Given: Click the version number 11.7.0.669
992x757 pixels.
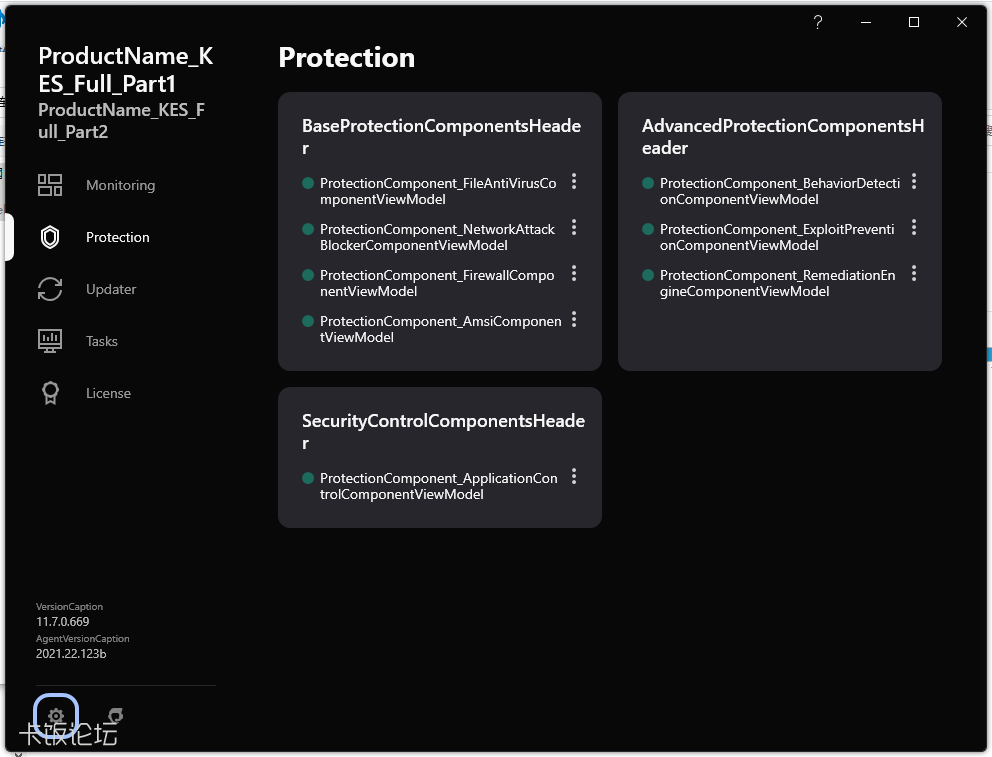Looking at the screenshot, I should [x=63, y=622].
